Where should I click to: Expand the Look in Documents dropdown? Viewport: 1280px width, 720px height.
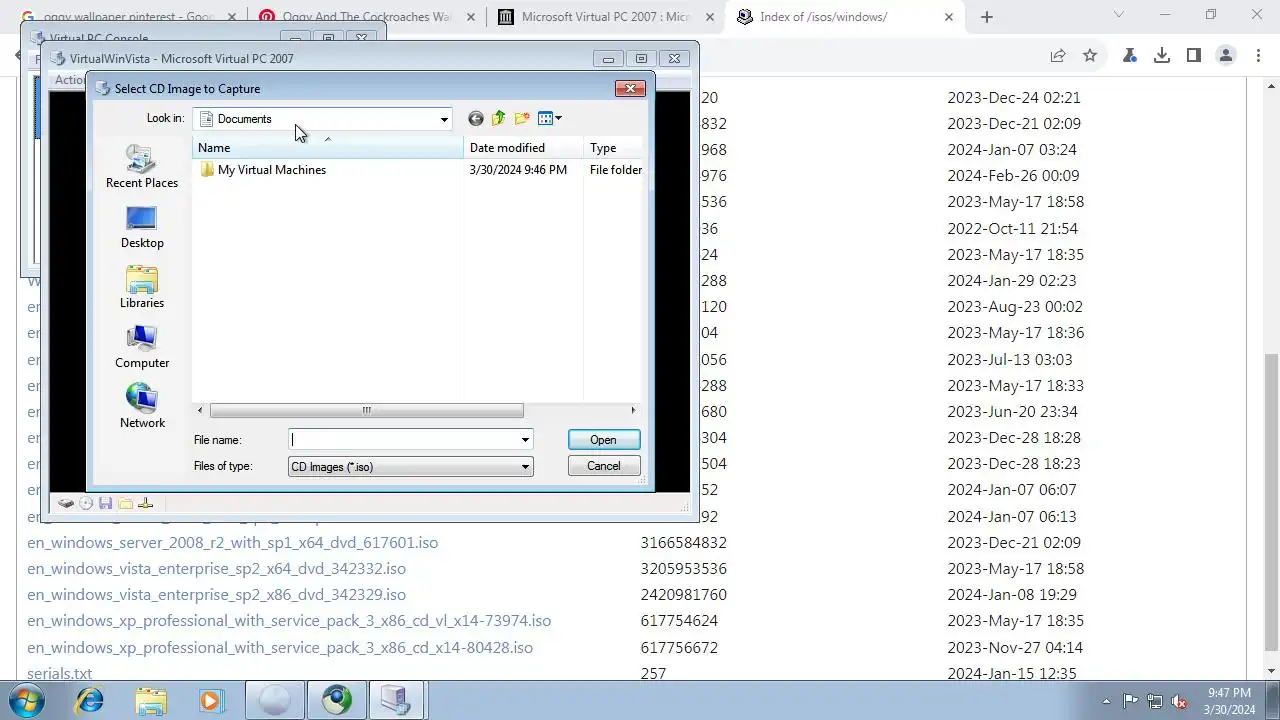click(x=444, y=119)
